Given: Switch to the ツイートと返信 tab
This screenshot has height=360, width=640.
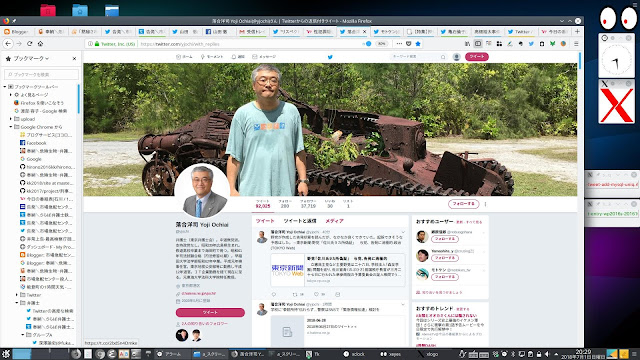Looking at the screenshot, I should click(x=300, y=221).
